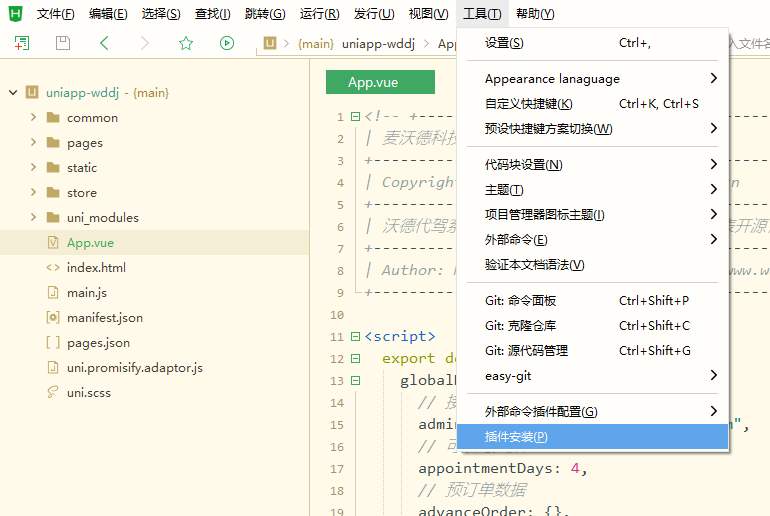Open 代码块设置(N) submenu

(593, 164)
